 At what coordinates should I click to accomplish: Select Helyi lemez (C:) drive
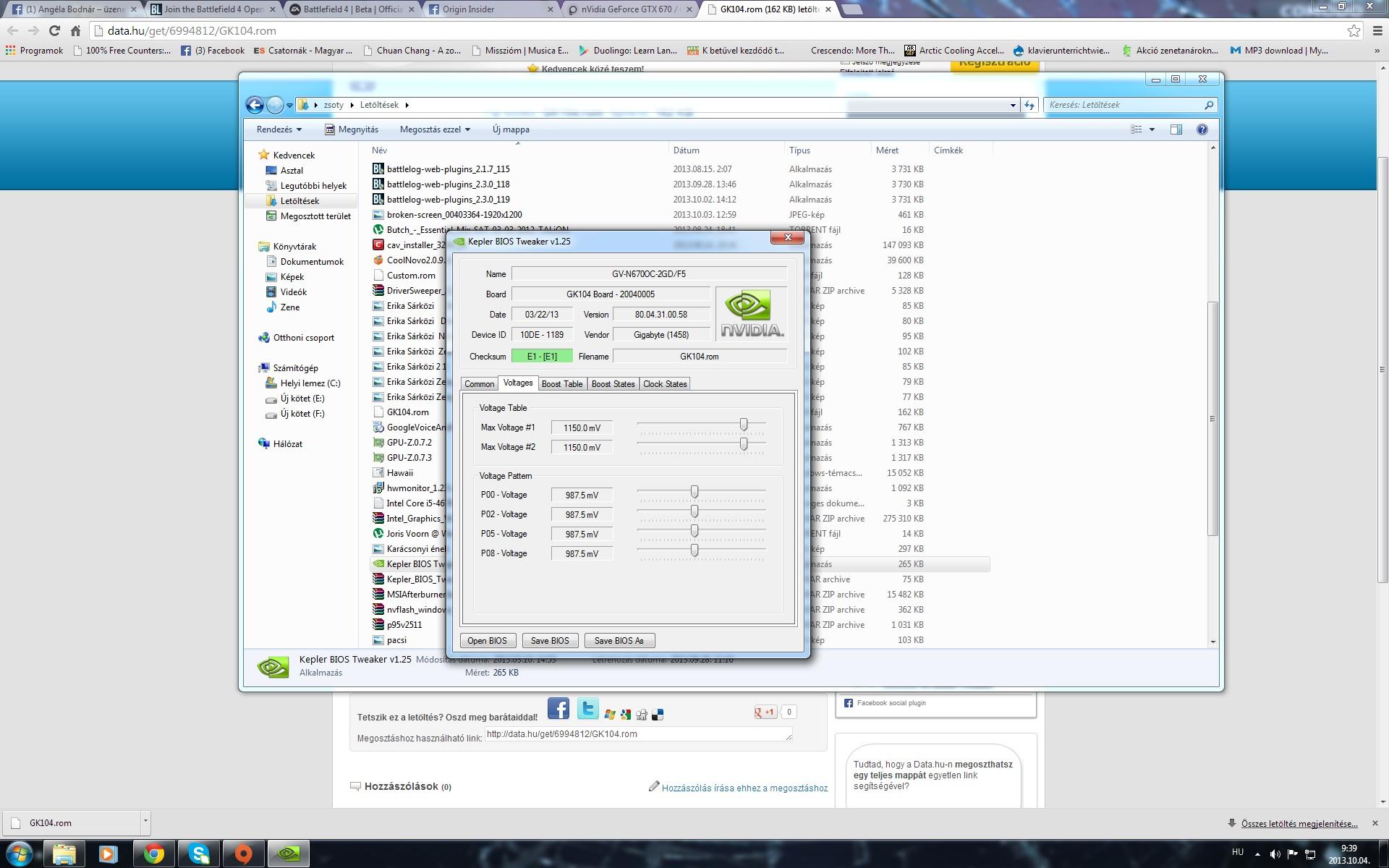point(310,383)
